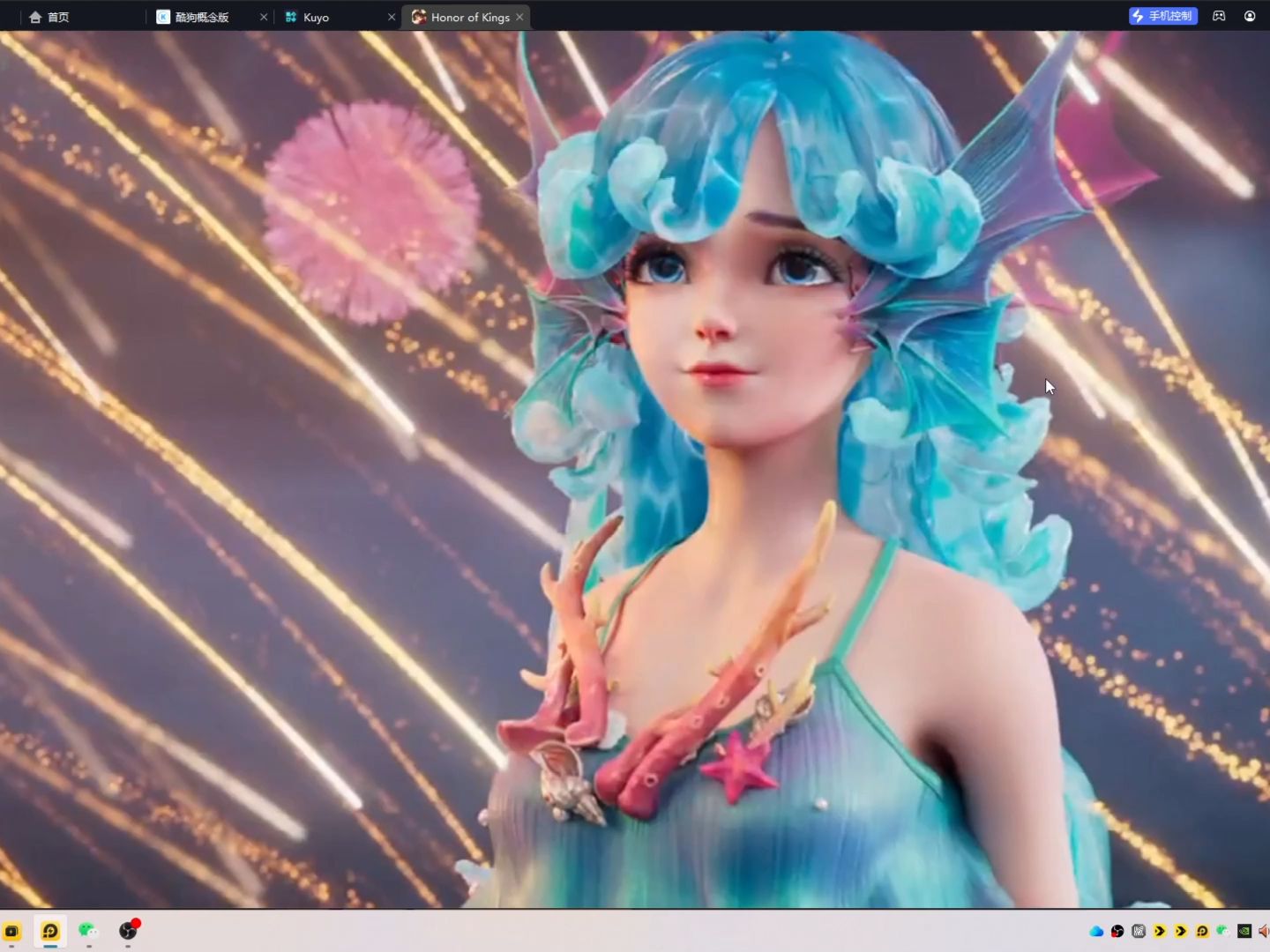Click the OBS icon in system tray
This screenshot has height=952, width=1270.
pos(1117,931)
